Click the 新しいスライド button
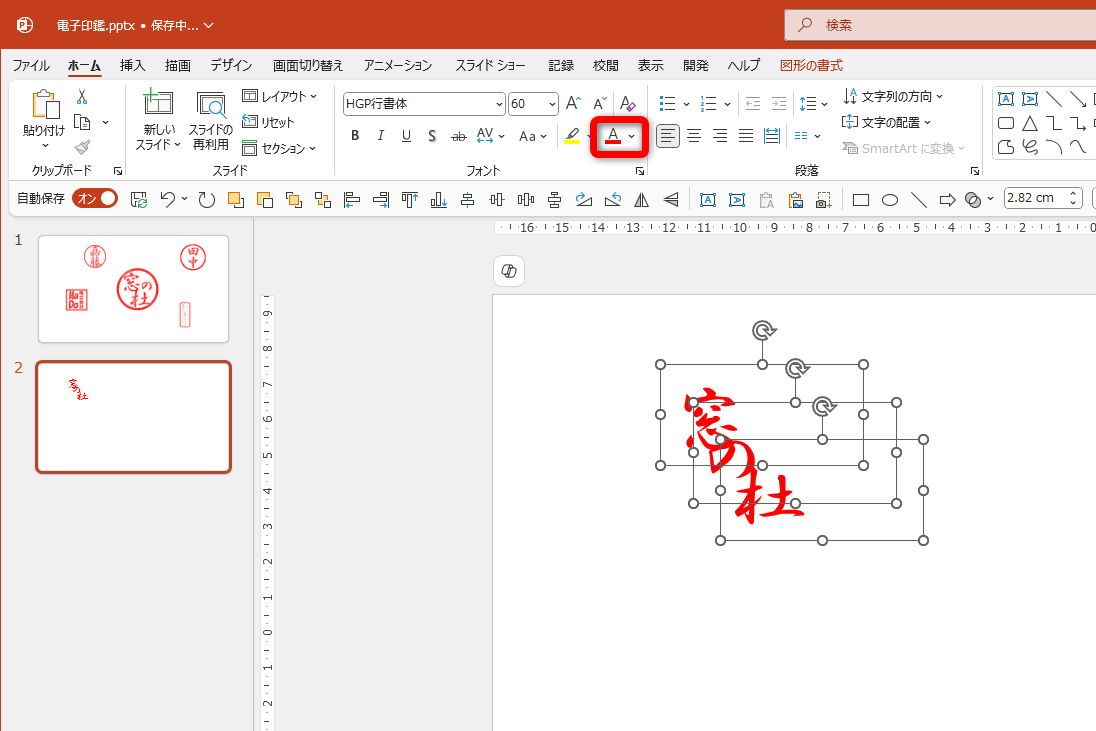1096x731 pixels. tap(158, 120)
